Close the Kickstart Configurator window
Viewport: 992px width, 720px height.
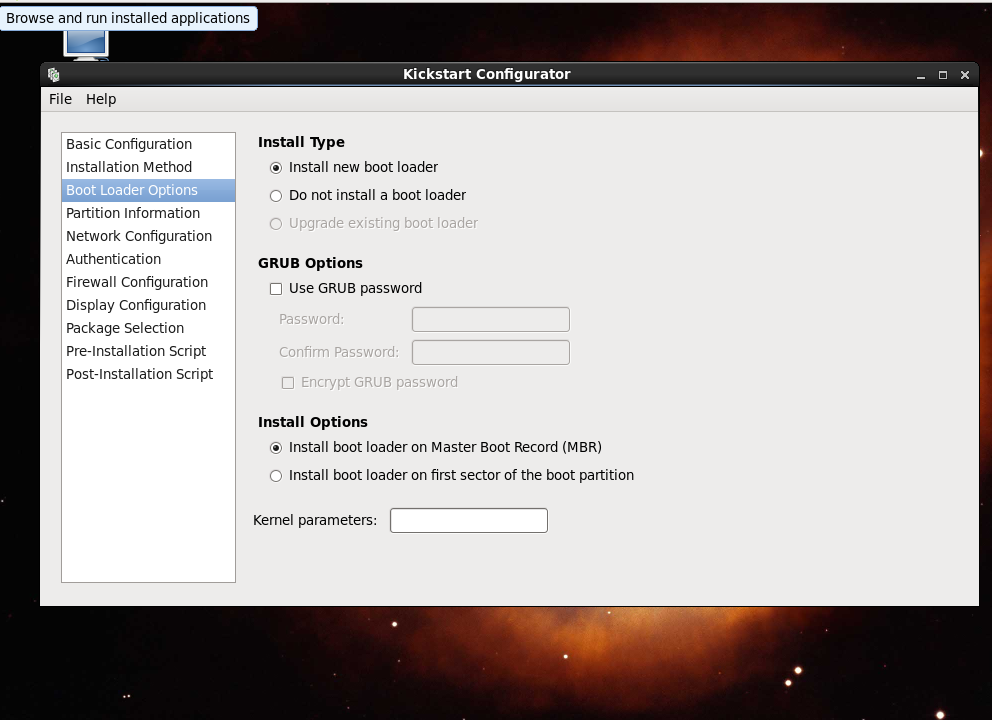[x=965, y=75]
